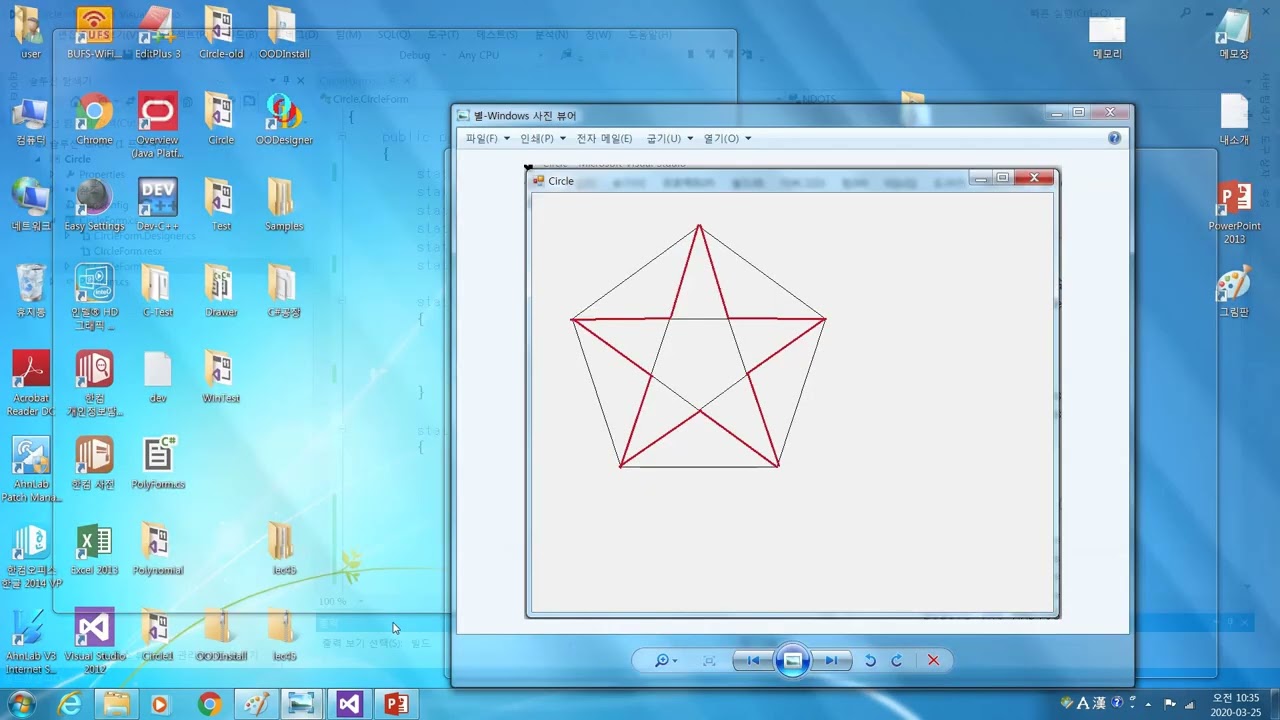Open PowerPoint 2013 desktop shortcut
The image size is (1280, 720).
(1234, 214)
